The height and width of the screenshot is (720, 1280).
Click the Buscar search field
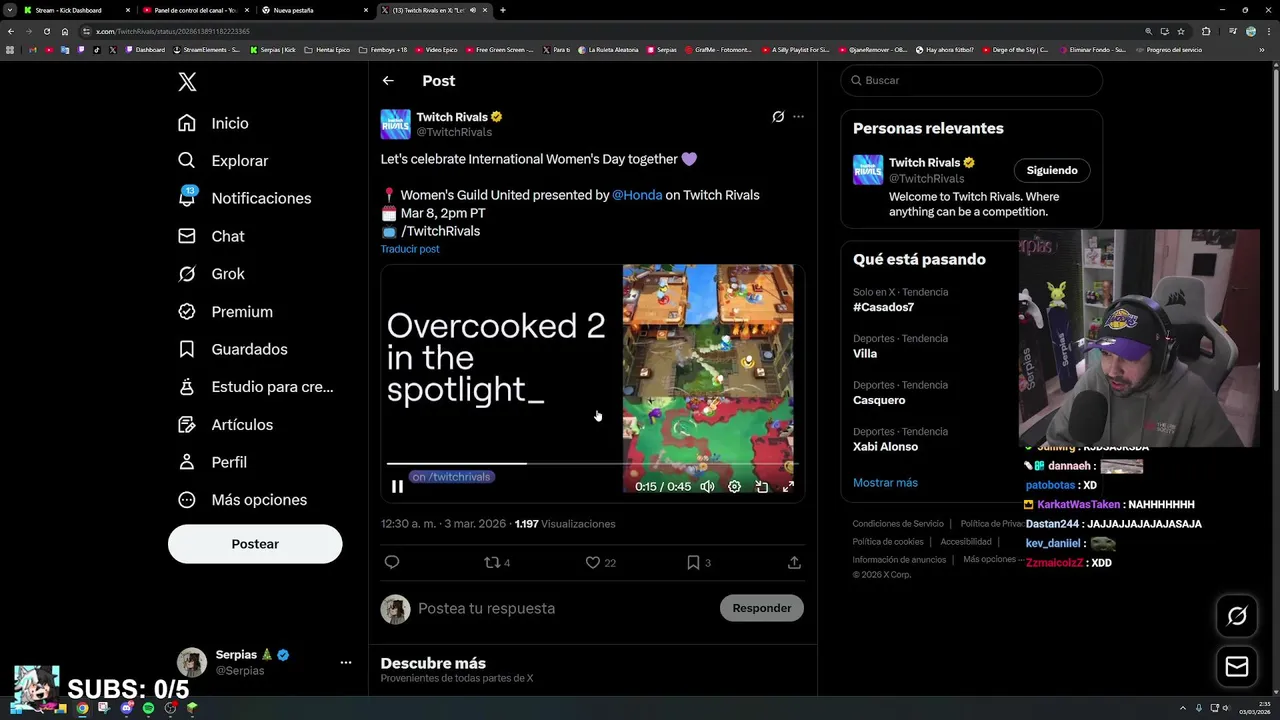(x=971, y=80)
